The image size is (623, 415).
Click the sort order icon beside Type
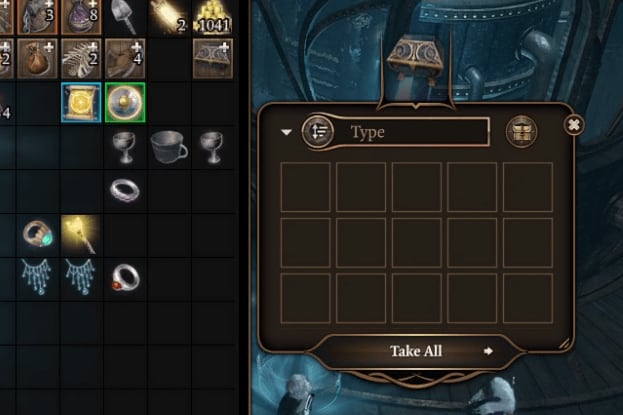[x=318, y=131]
